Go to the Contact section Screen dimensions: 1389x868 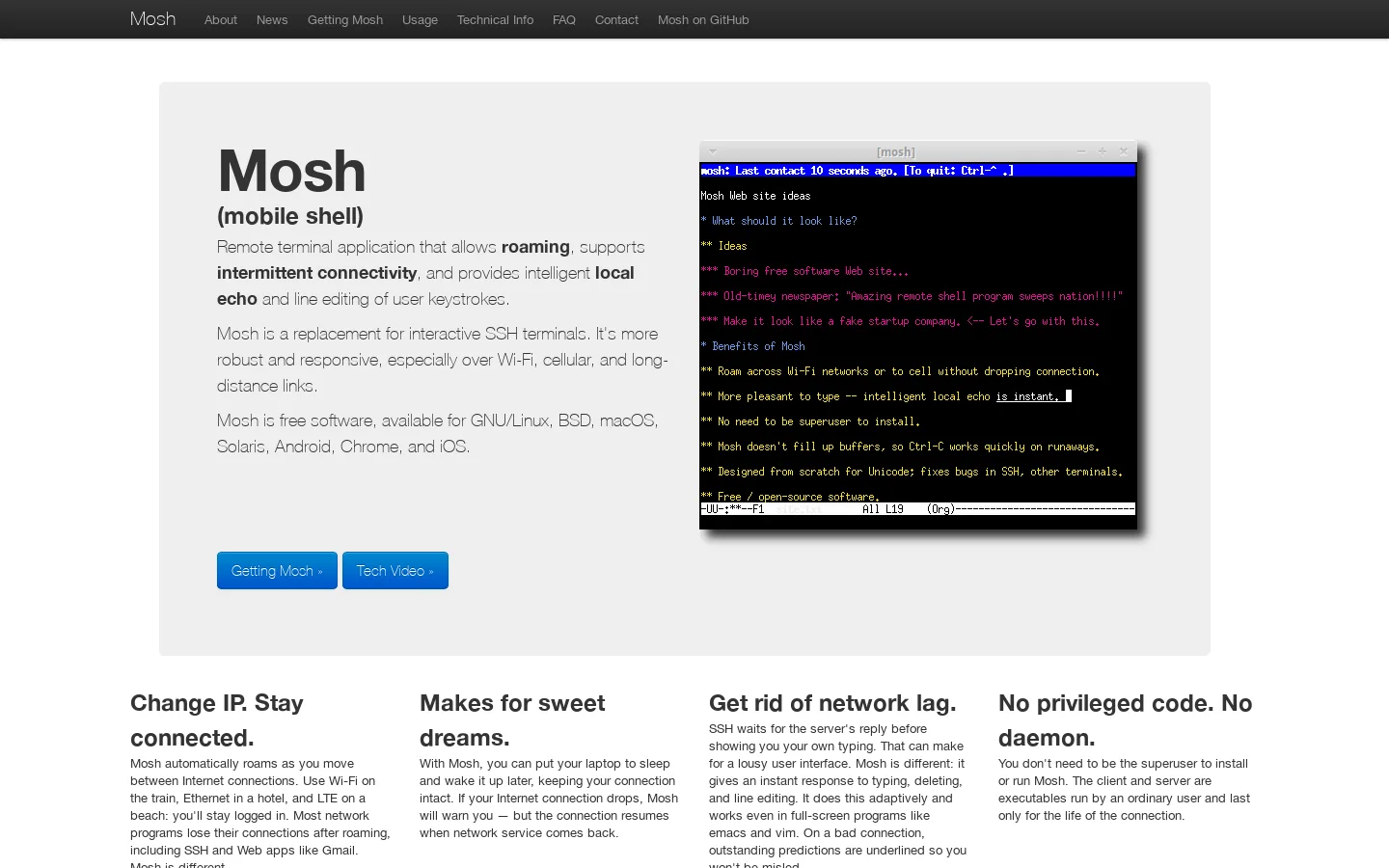(616, 19)
